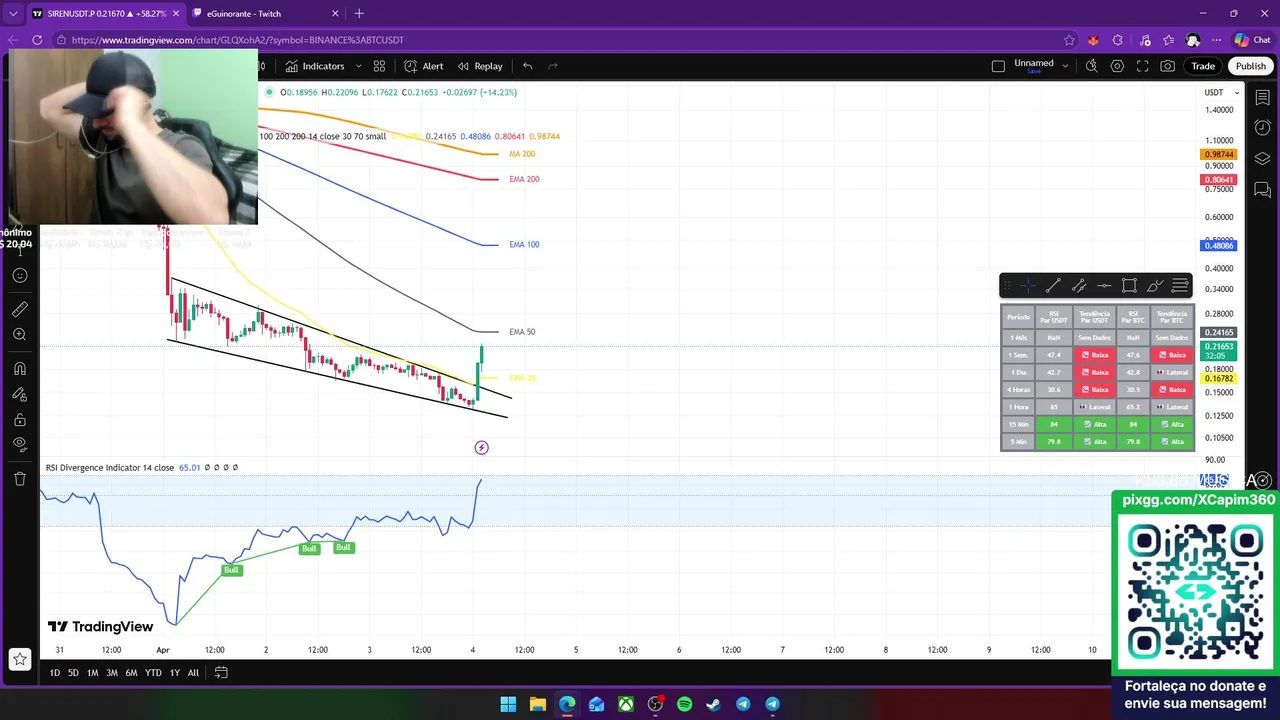The width and height of the screenshot is (1280, 720).
Task: Select the zoom in tool
Action: 19,335
